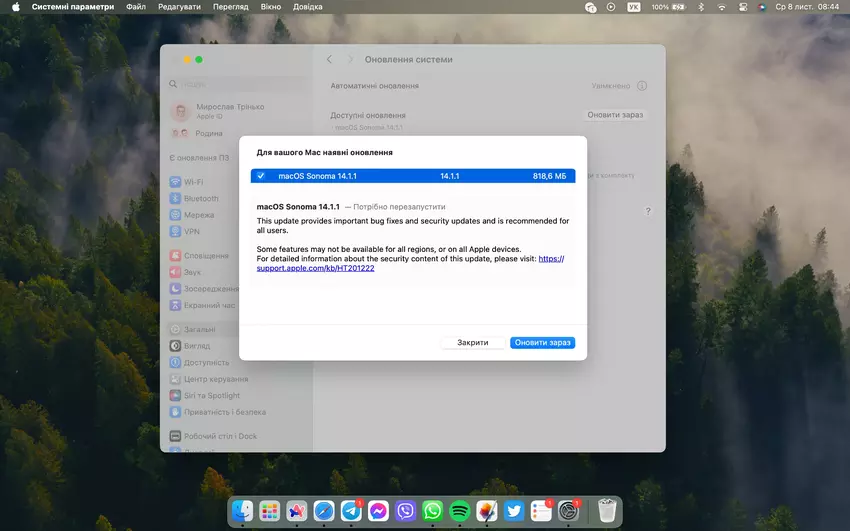Image resolution: width=850 pixels, height=531 pixels.
Task: Click the Twitter Dock icon
Action: 514,511
